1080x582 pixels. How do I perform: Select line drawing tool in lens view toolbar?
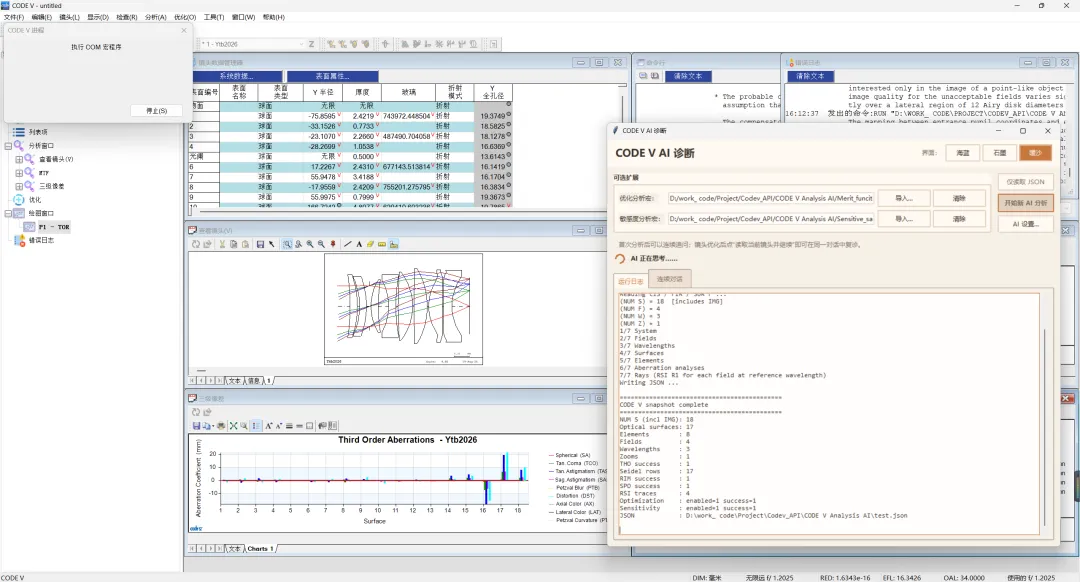[348, 245]
